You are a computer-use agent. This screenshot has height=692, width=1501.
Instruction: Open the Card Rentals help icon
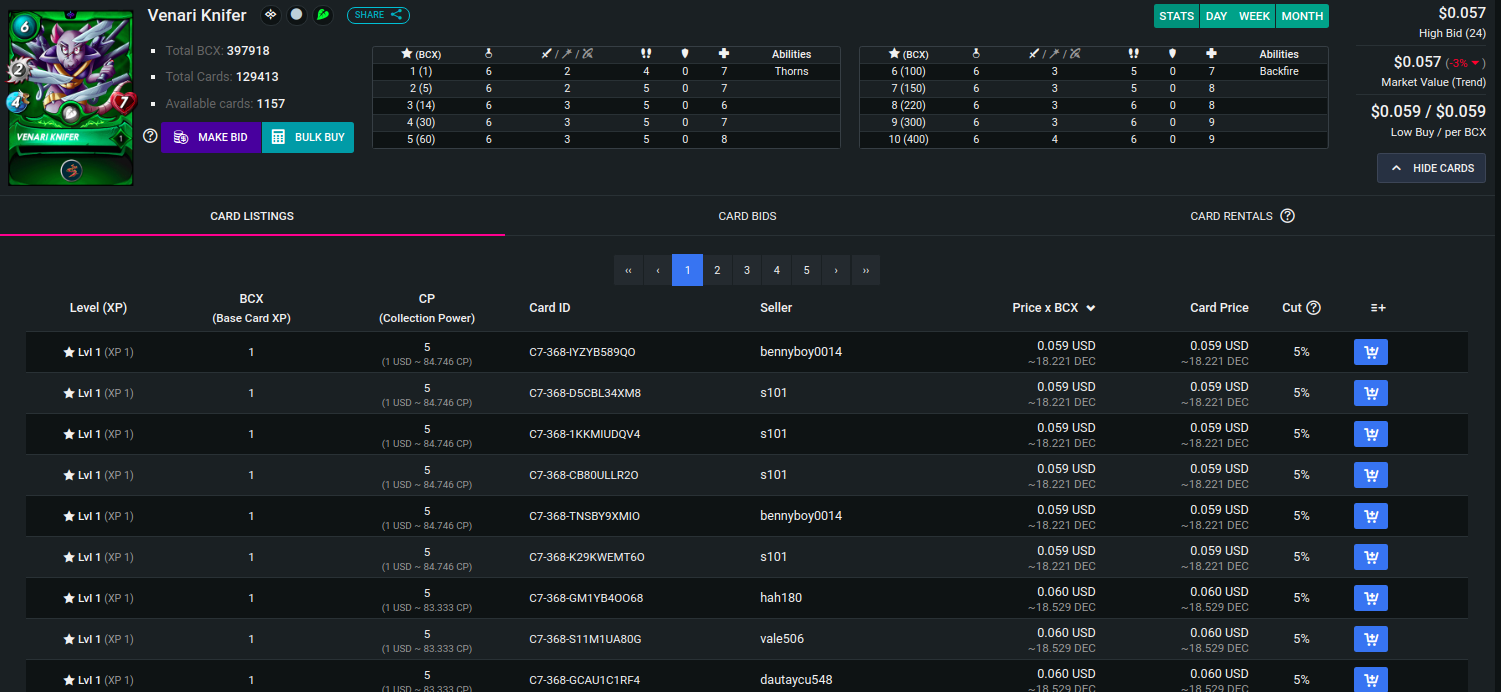[x=1287, y=216]
